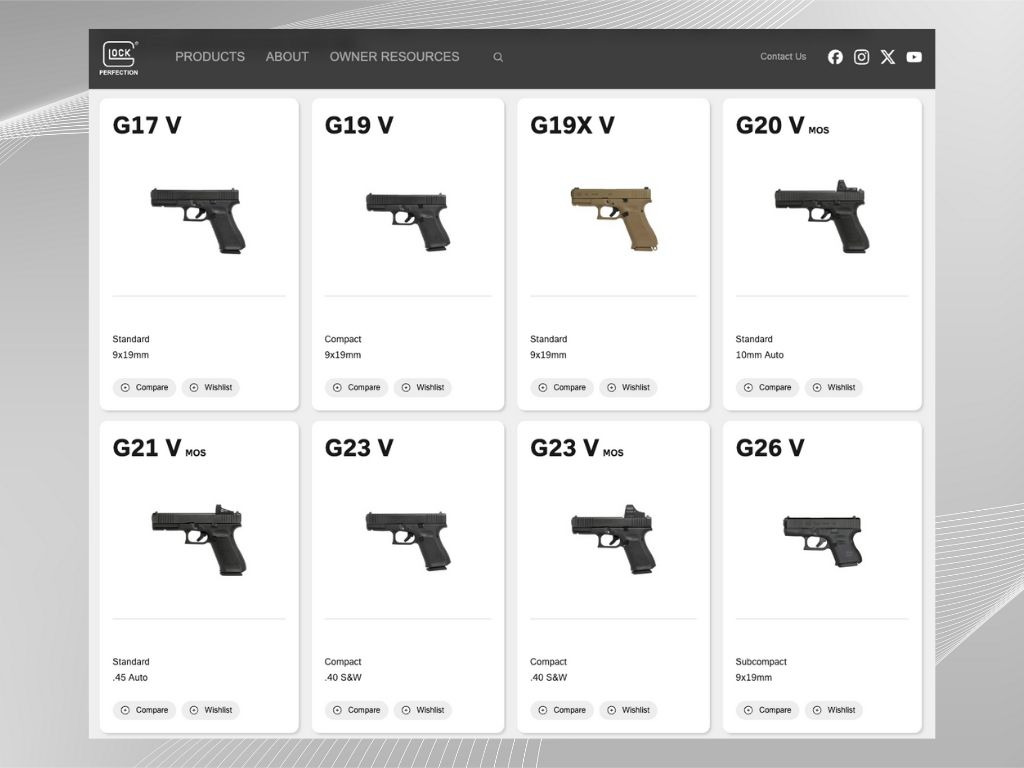
Task: Add G20 V MOS to Wishlist
Action: 833,387
